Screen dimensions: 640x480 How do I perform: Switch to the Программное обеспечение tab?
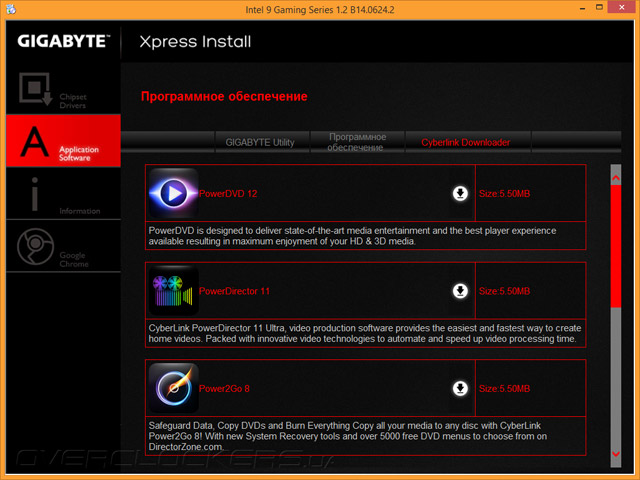[x=357, y=142]
